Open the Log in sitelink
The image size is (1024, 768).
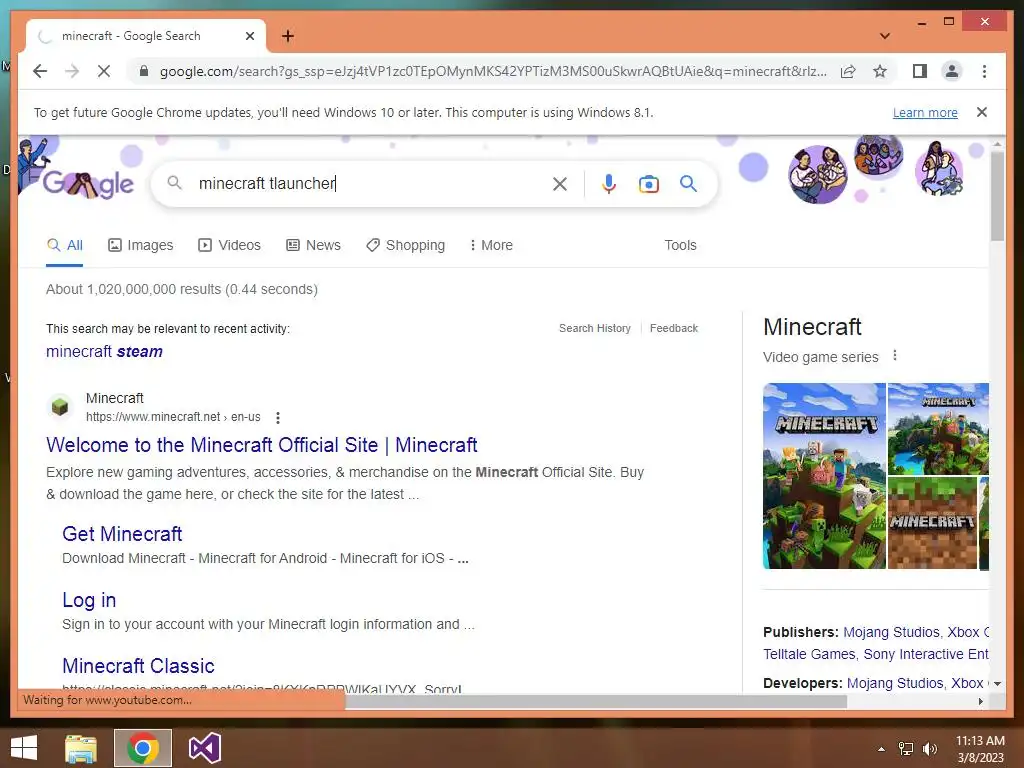point(89,600)
